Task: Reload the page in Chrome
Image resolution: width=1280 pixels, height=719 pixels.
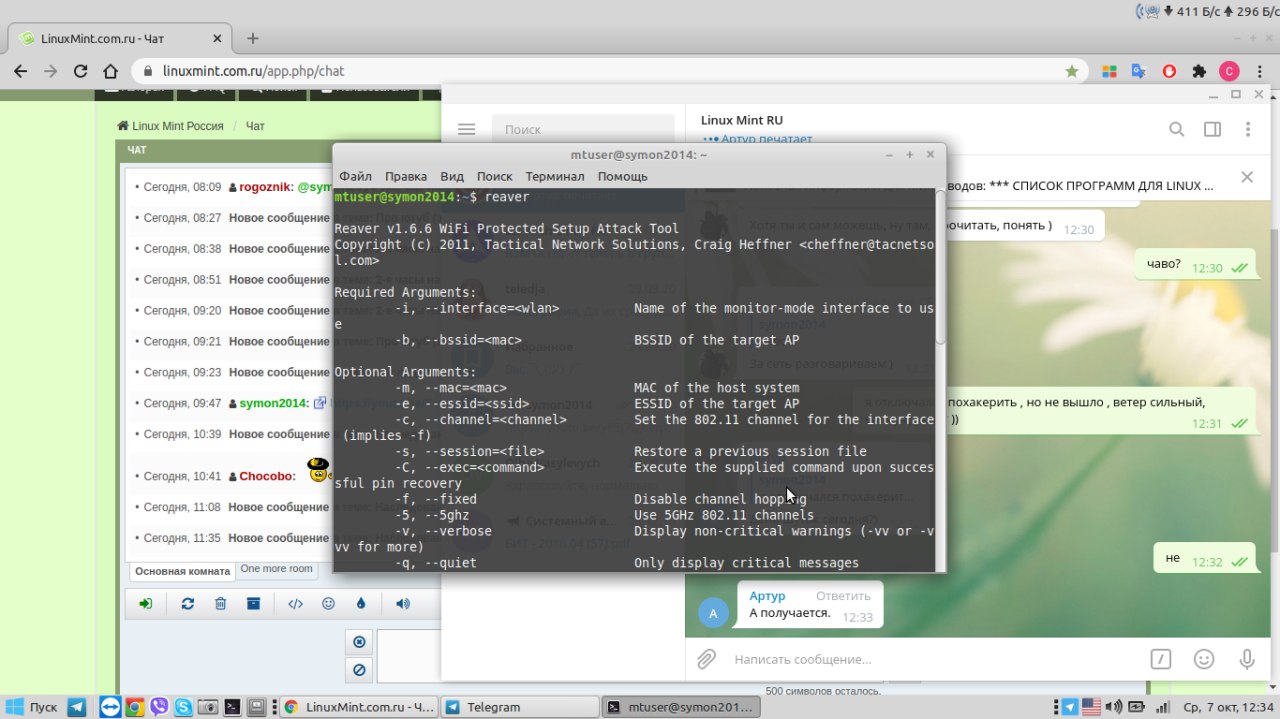Action: pyautogui.click(x=81, y=72)
